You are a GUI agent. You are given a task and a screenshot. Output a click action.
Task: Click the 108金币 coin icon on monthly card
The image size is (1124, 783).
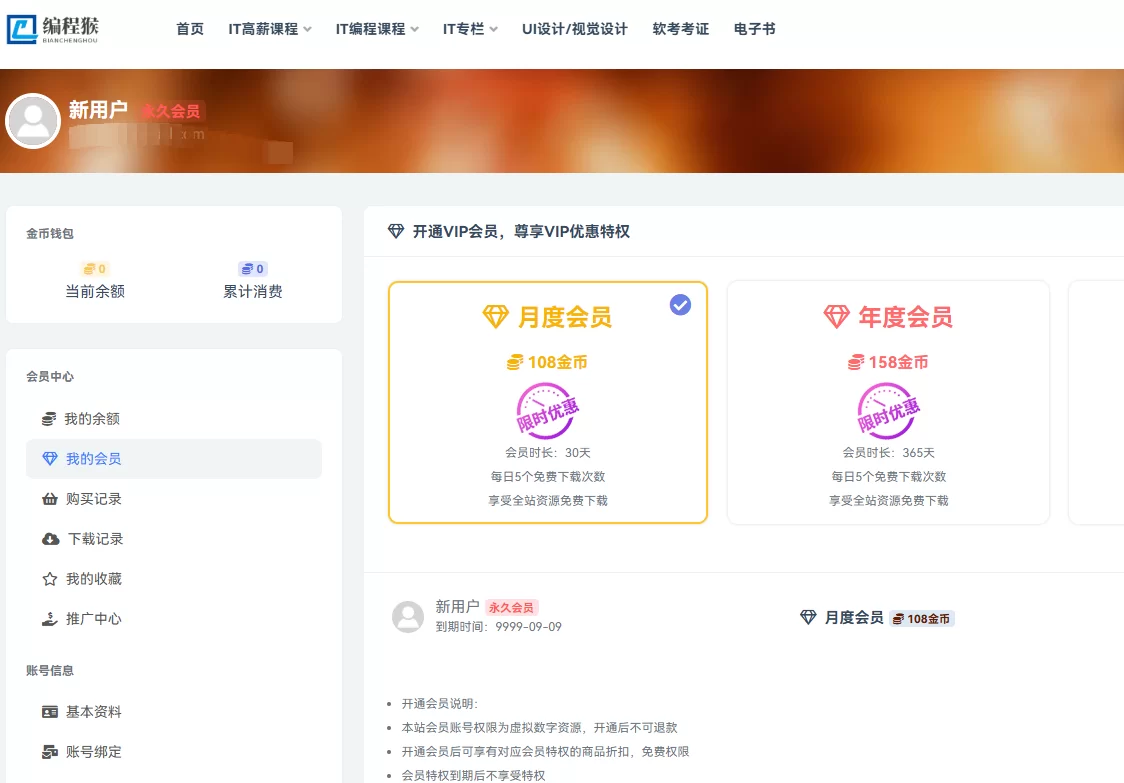coord(515,362)
